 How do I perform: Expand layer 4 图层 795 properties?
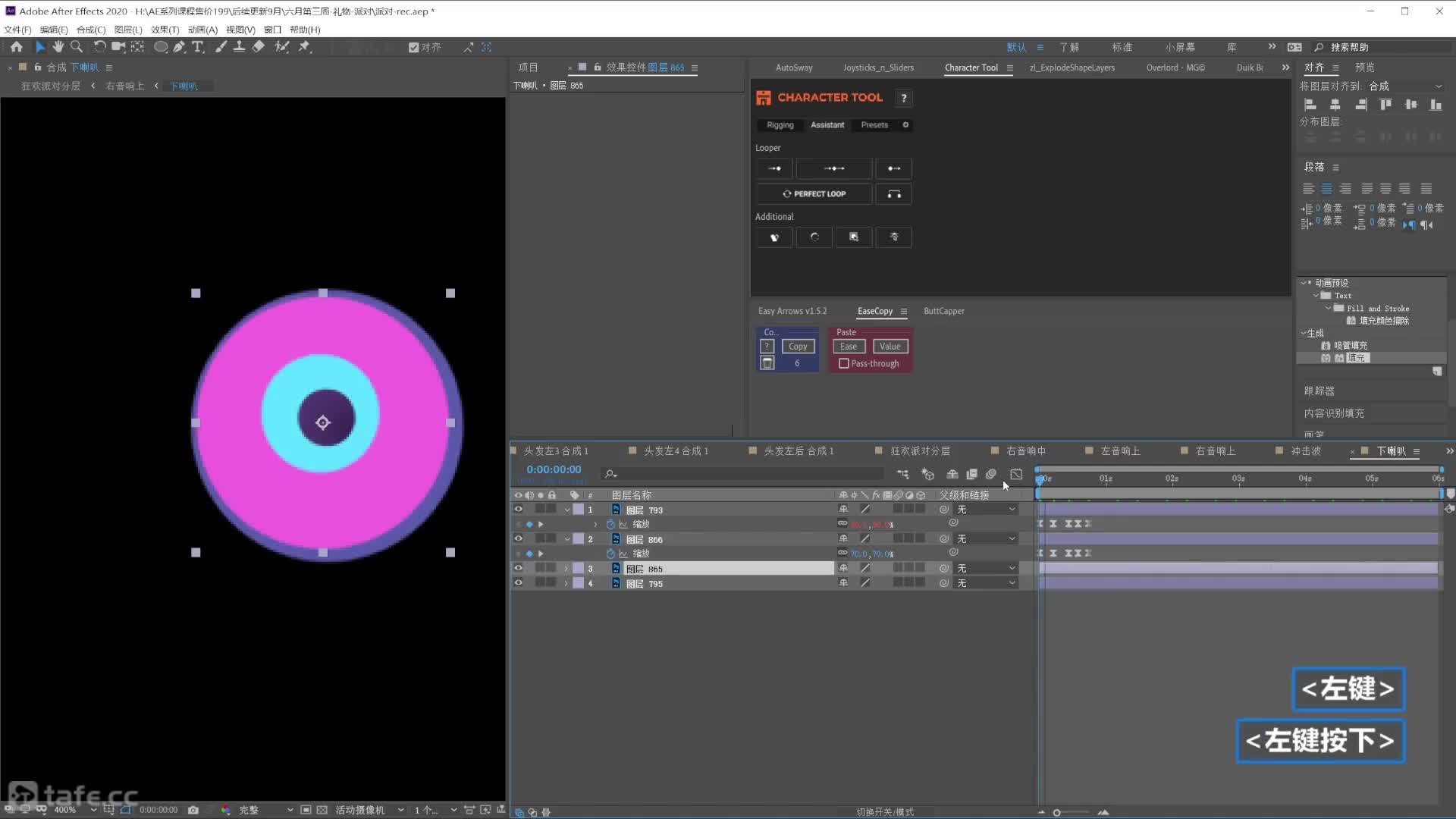[x=566, y=583]
